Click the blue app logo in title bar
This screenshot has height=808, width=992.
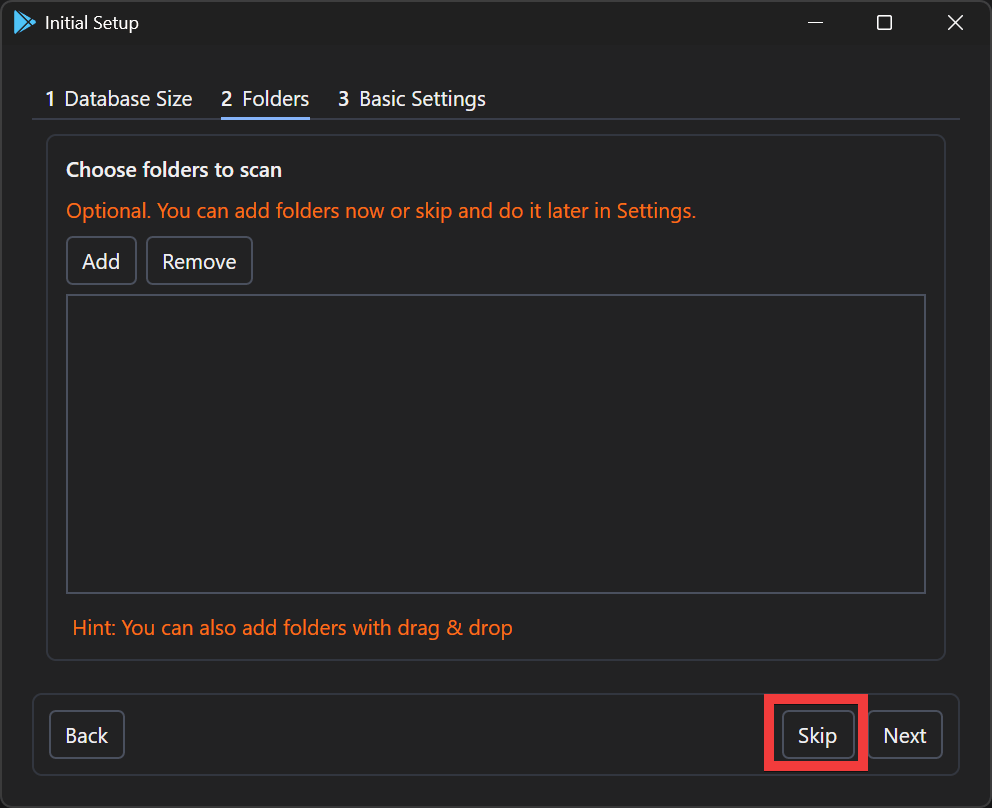pos(24,22)
